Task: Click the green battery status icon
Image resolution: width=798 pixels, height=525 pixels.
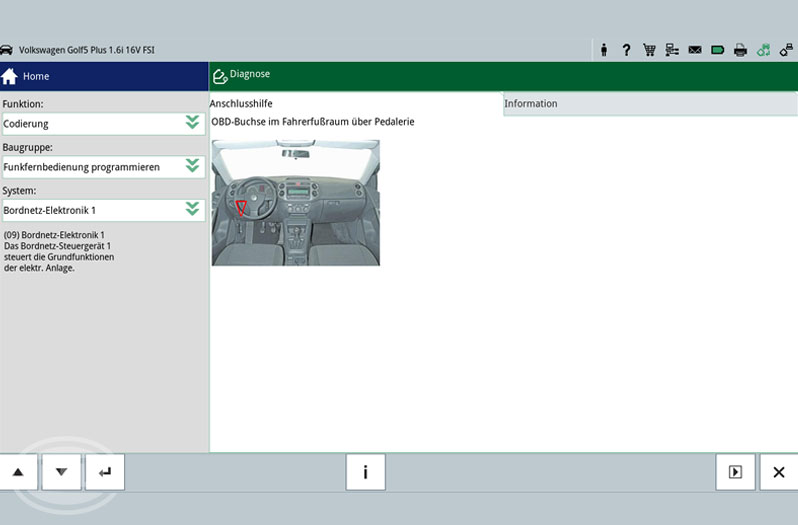Action: click(x=718, y=50)
